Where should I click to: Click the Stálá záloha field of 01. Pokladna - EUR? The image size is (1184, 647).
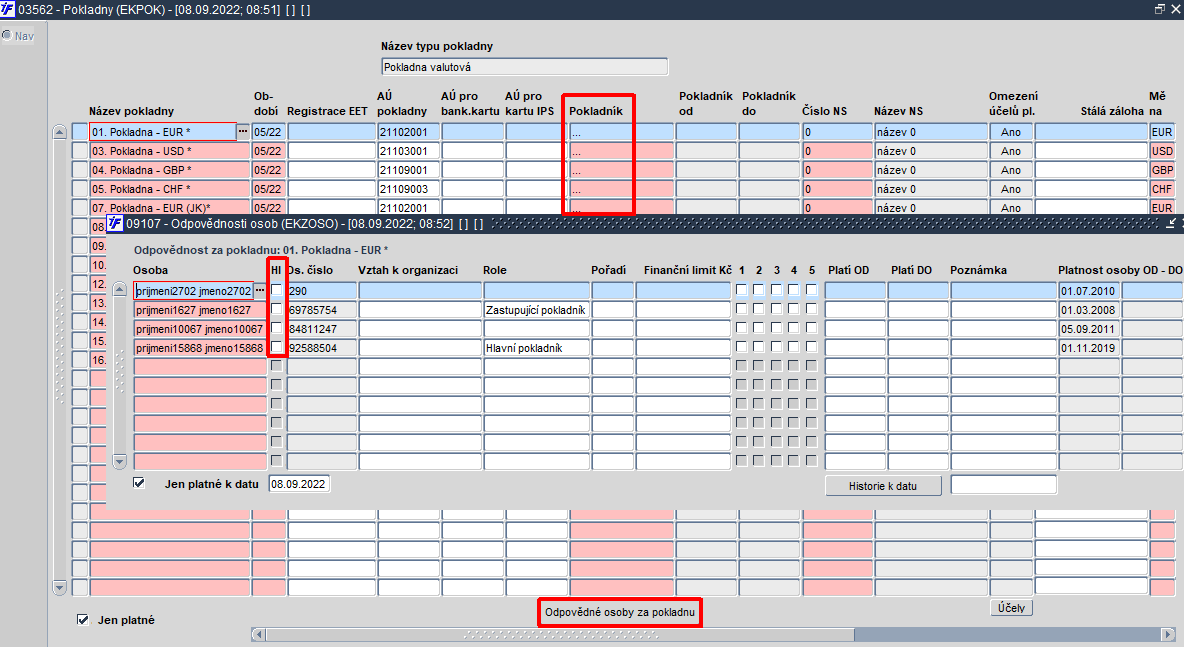(x=1091, y=132)
